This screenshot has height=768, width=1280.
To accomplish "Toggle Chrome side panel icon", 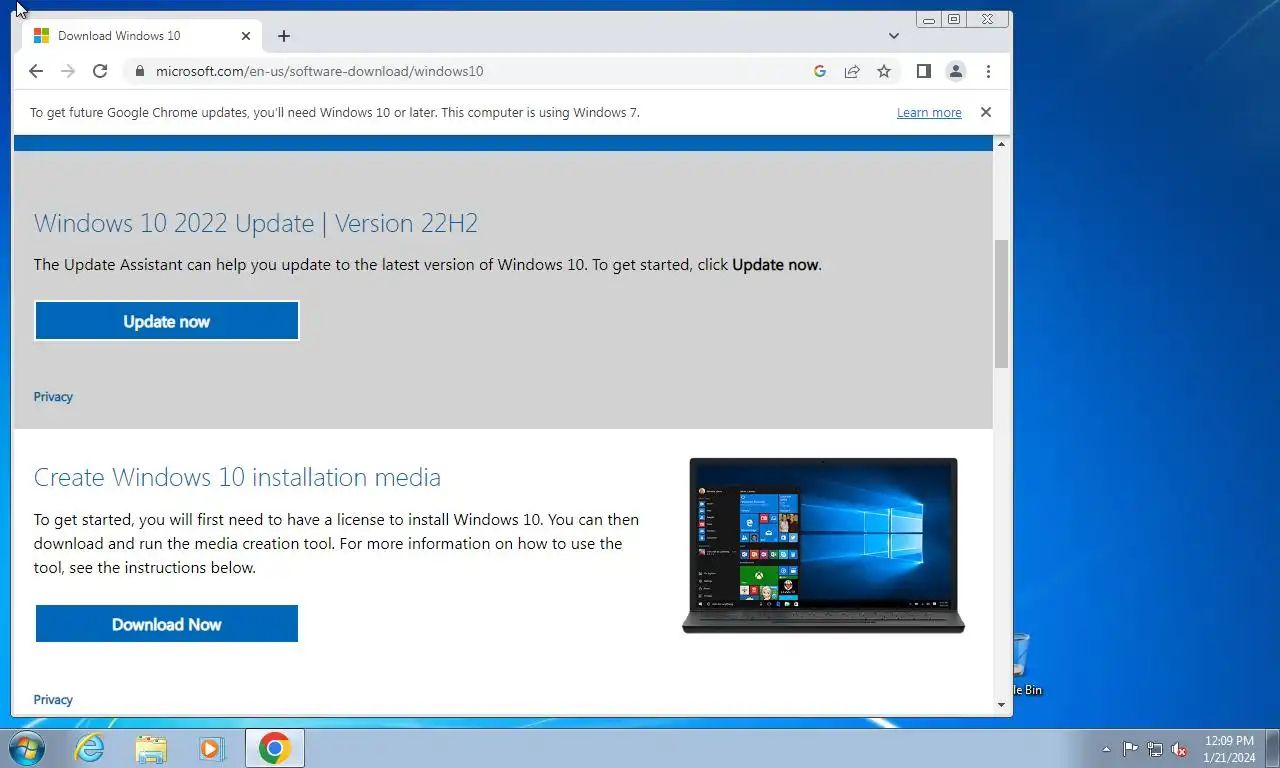I will (924, 71).
